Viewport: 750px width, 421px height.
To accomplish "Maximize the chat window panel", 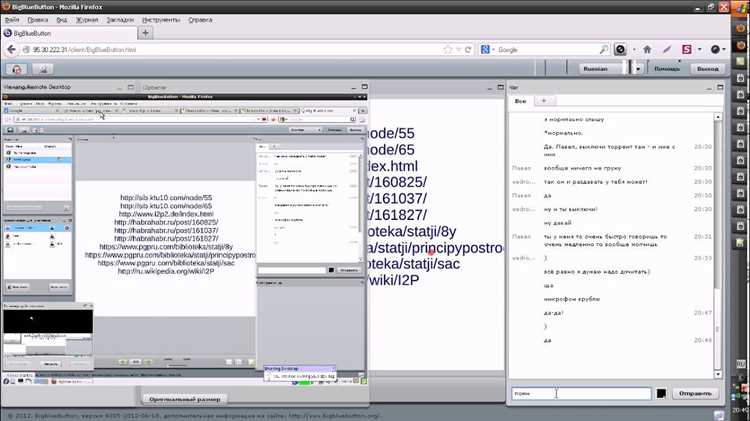I will (720, 87).
